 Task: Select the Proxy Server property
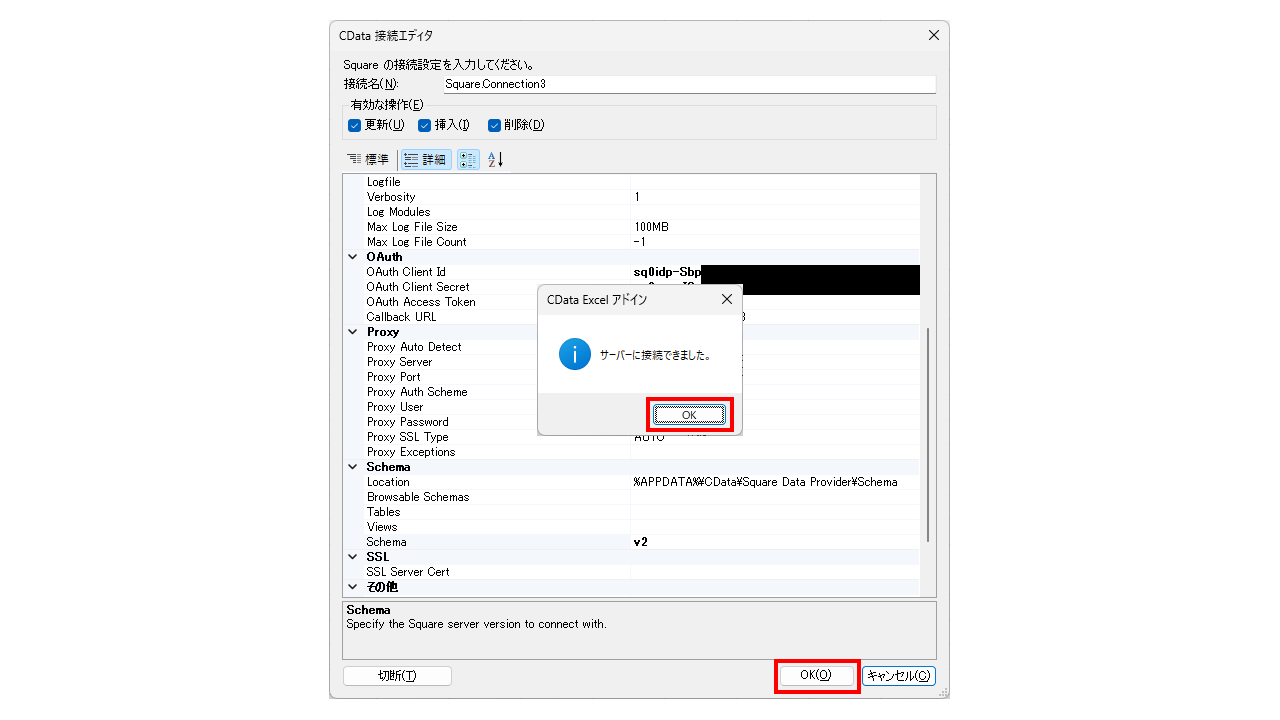click(x=399, y=362)
